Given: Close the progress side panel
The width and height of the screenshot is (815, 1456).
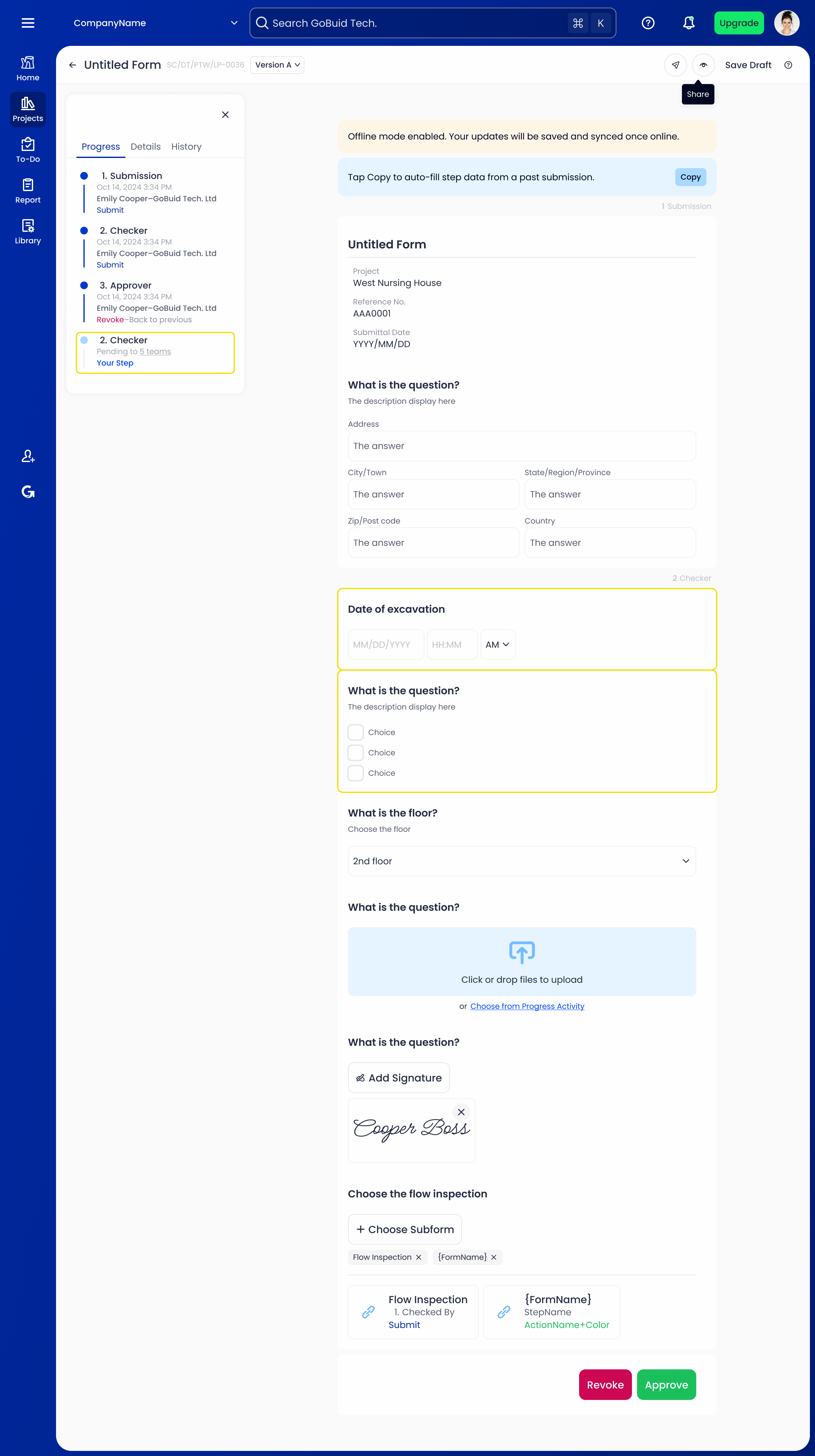Looking at the screenshot, I should tap(225, 115).
